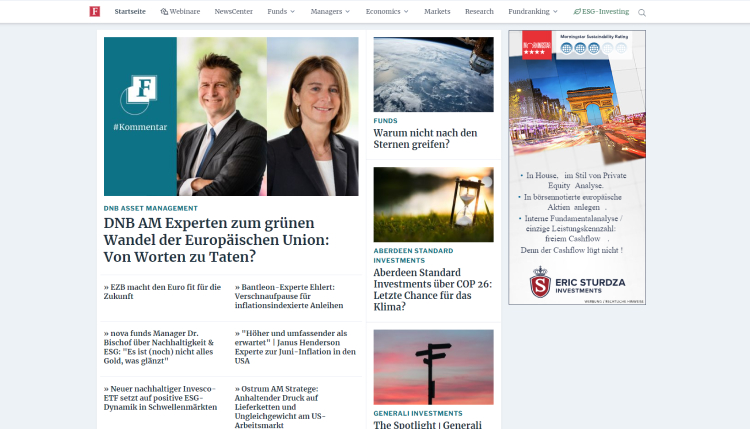
Task: Open the DNB AM Experten headline article
Action: [x=216, y=240]
